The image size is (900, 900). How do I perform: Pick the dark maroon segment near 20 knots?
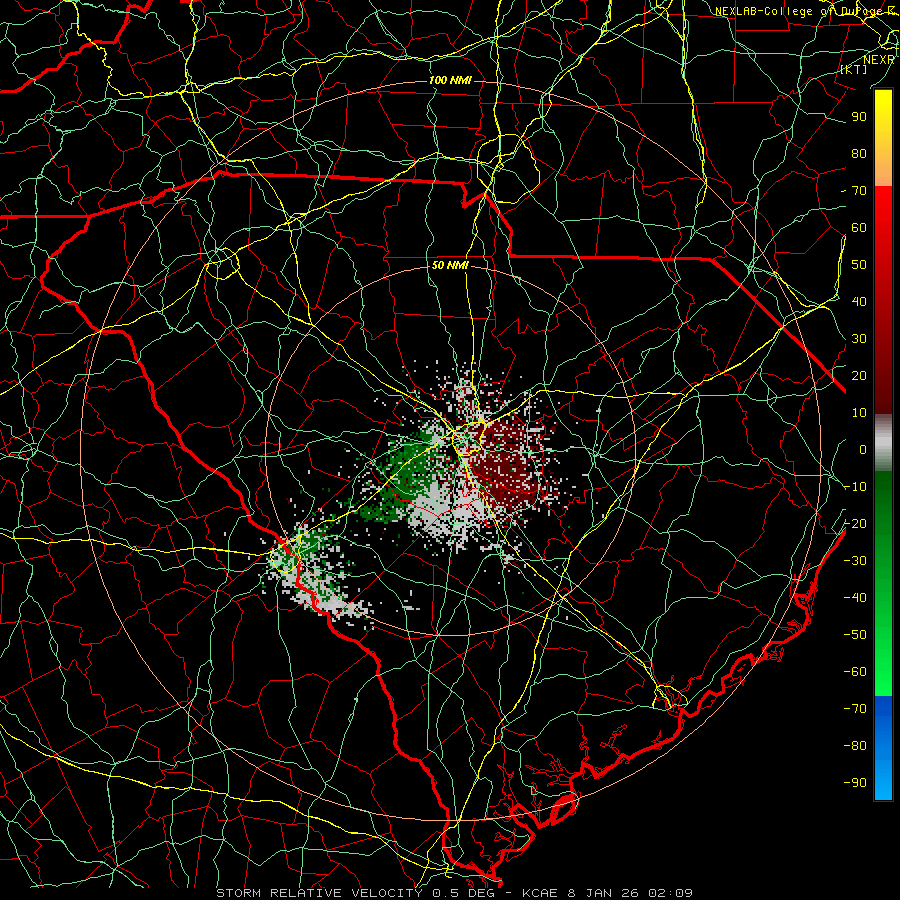click(883, 376)
